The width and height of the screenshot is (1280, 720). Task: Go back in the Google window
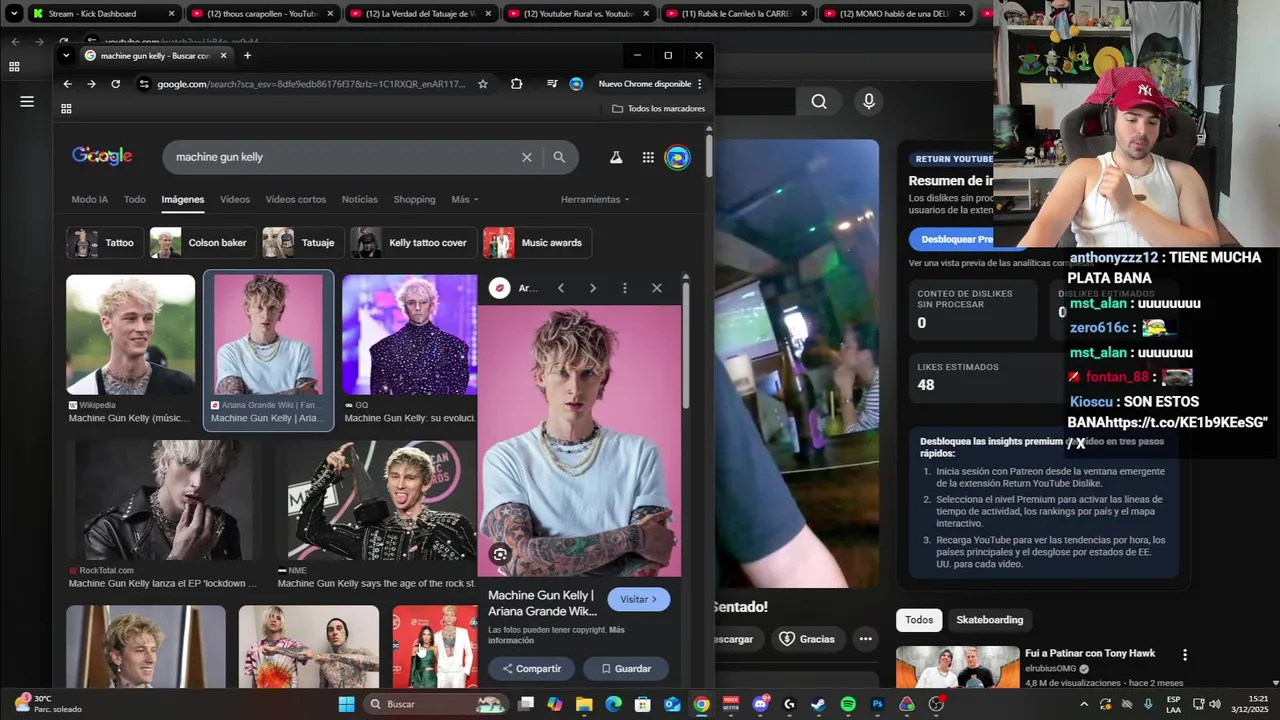[67, 84]
